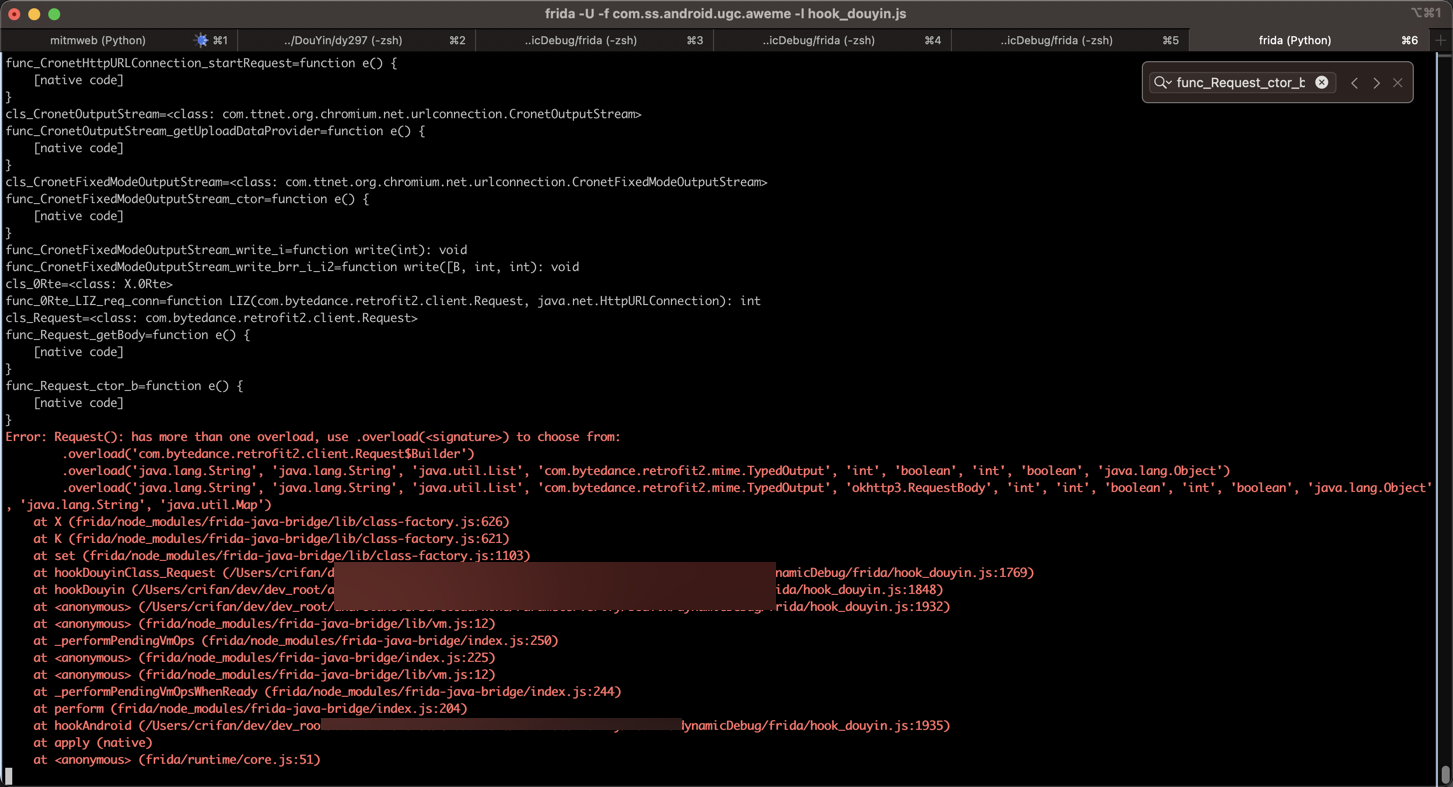Click the vertical scrollbar at bottom right
Screen dimensions: 1453x787
1445,775
